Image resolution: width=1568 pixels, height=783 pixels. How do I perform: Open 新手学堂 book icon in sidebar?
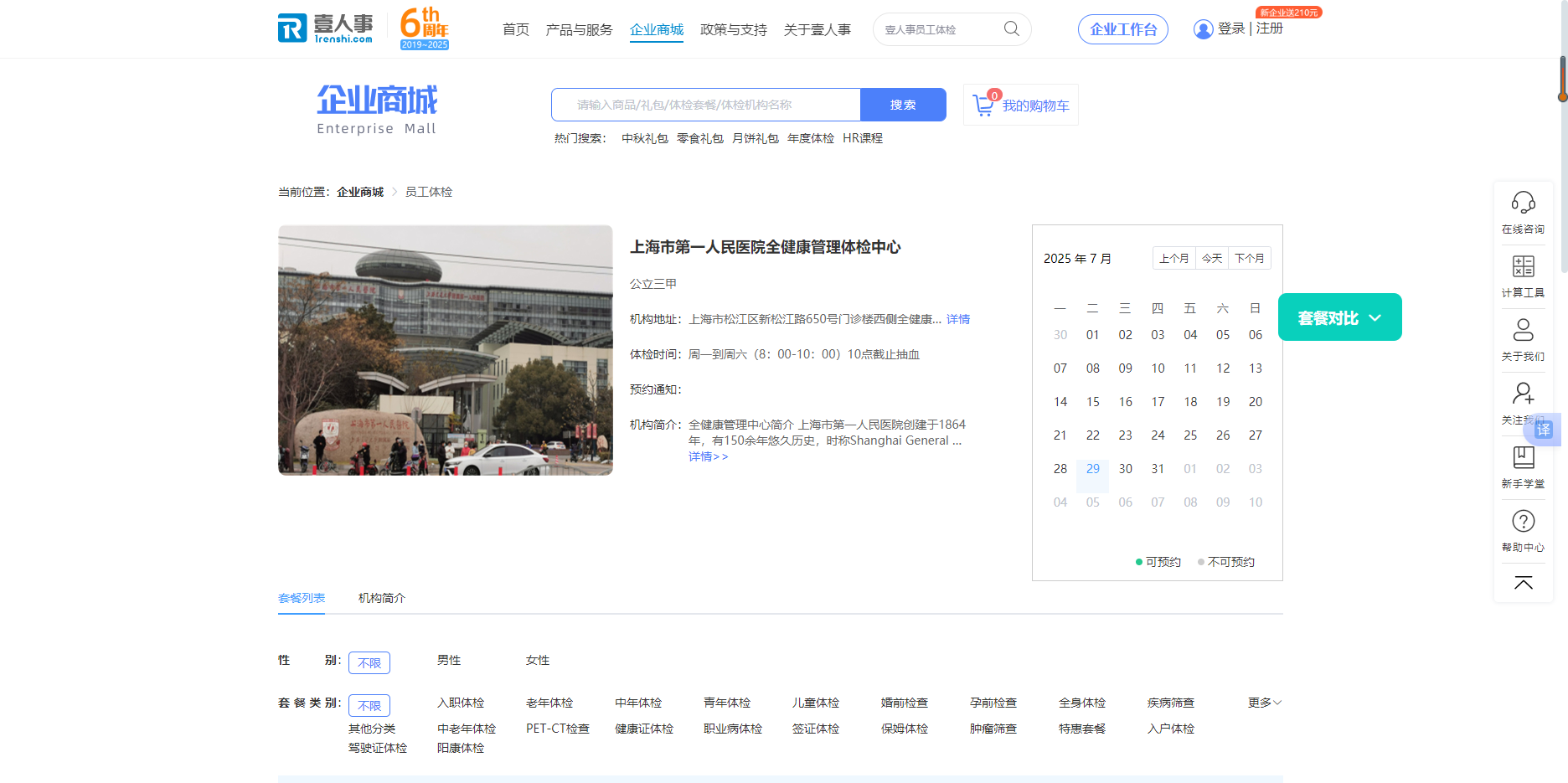1523,457
